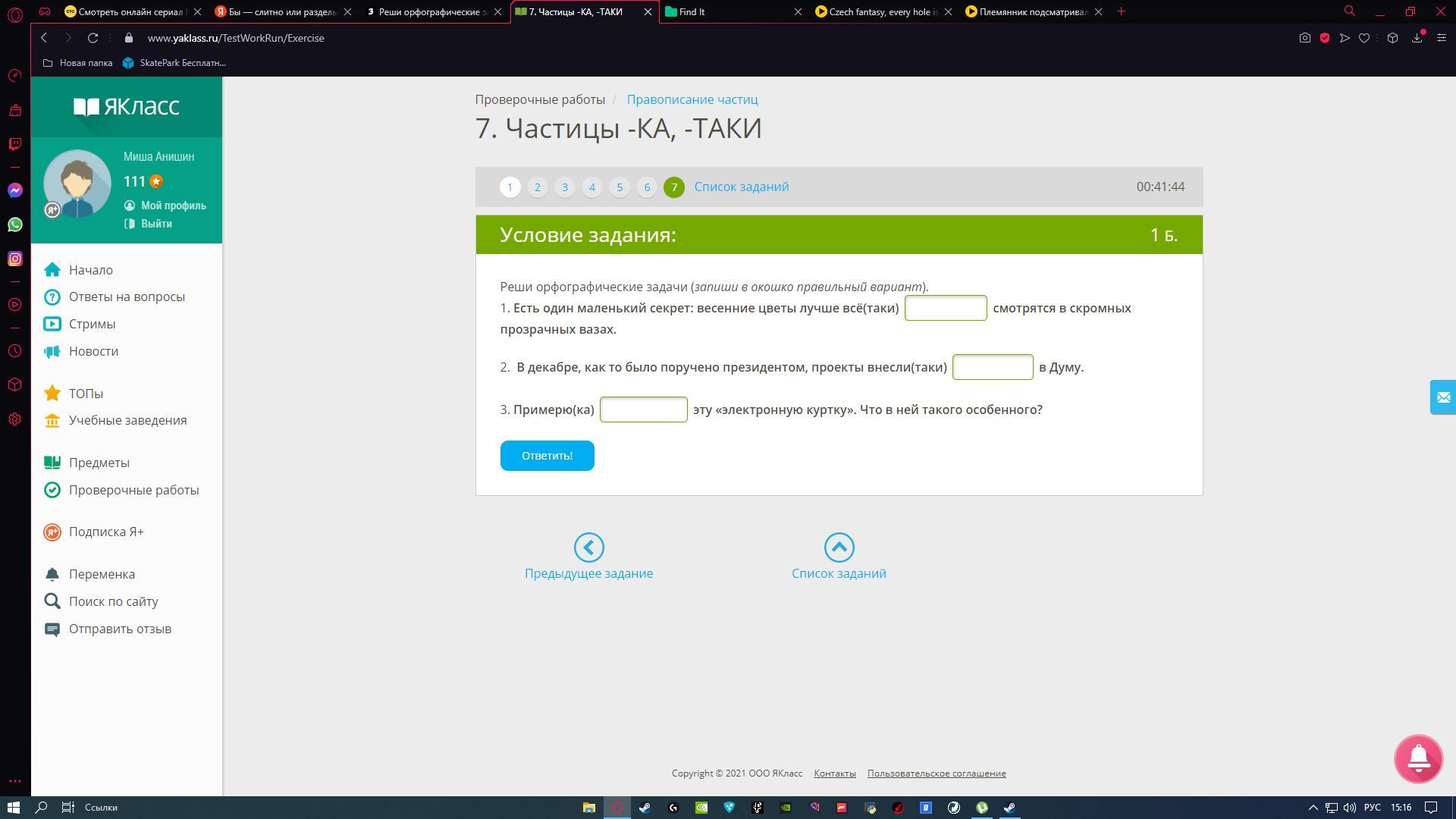The height and width of the screenshot is (819, 1456).
Task: Click the red notification bell icon
Action: tap(1417, 758)
